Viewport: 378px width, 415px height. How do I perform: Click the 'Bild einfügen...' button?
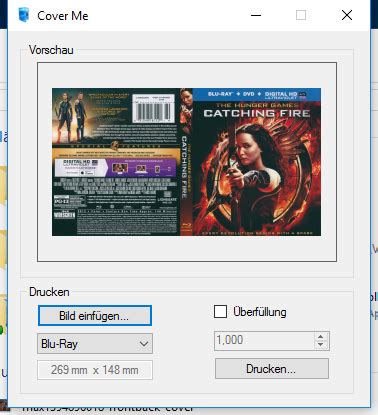click(x=95, y=315)
